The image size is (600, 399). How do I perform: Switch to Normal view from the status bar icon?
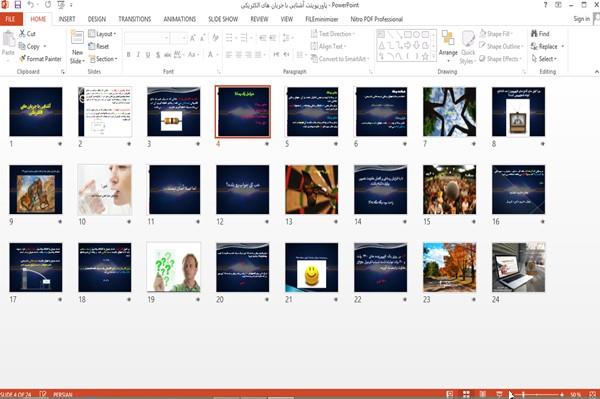point(450,394)
